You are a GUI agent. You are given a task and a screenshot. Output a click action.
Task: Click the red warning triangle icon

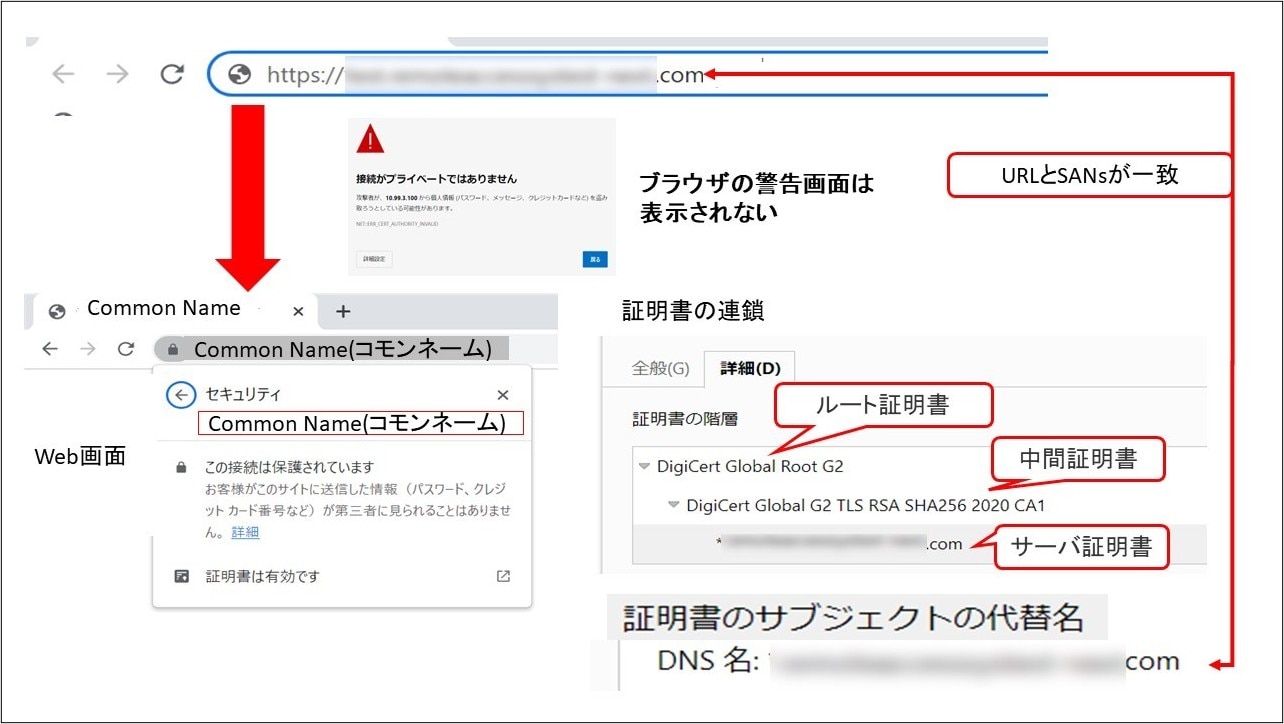click(371, 138)
